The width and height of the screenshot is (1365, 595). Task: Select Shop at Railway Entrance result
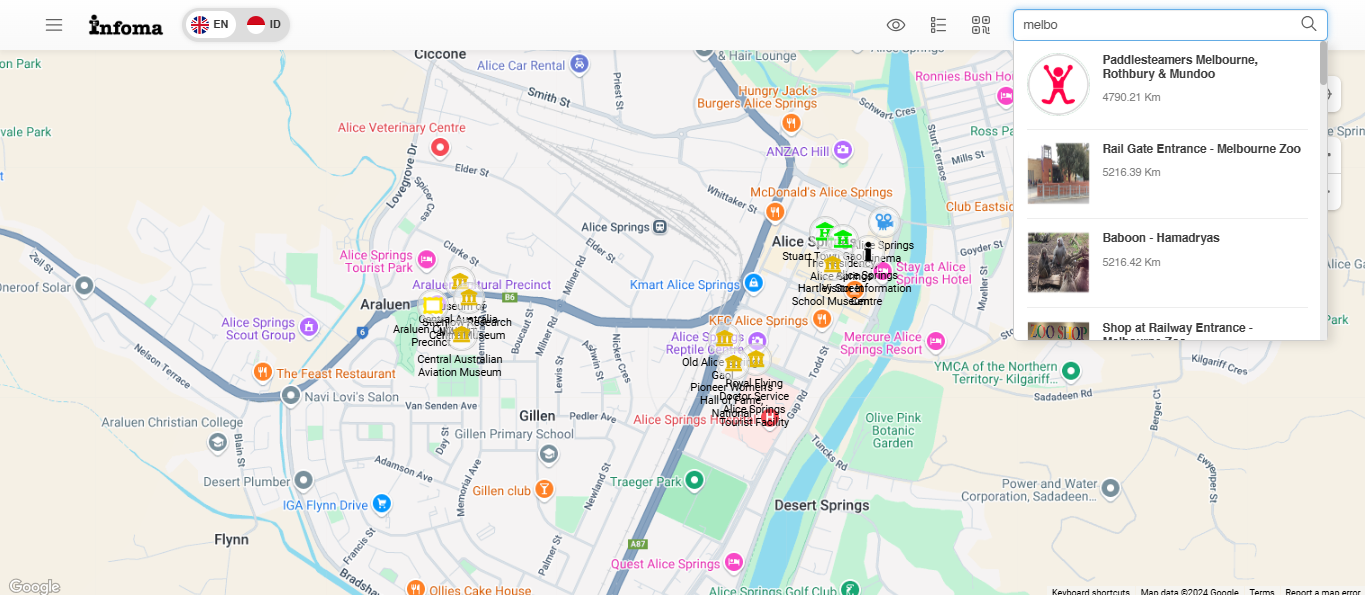click(x=1167, y=328)
